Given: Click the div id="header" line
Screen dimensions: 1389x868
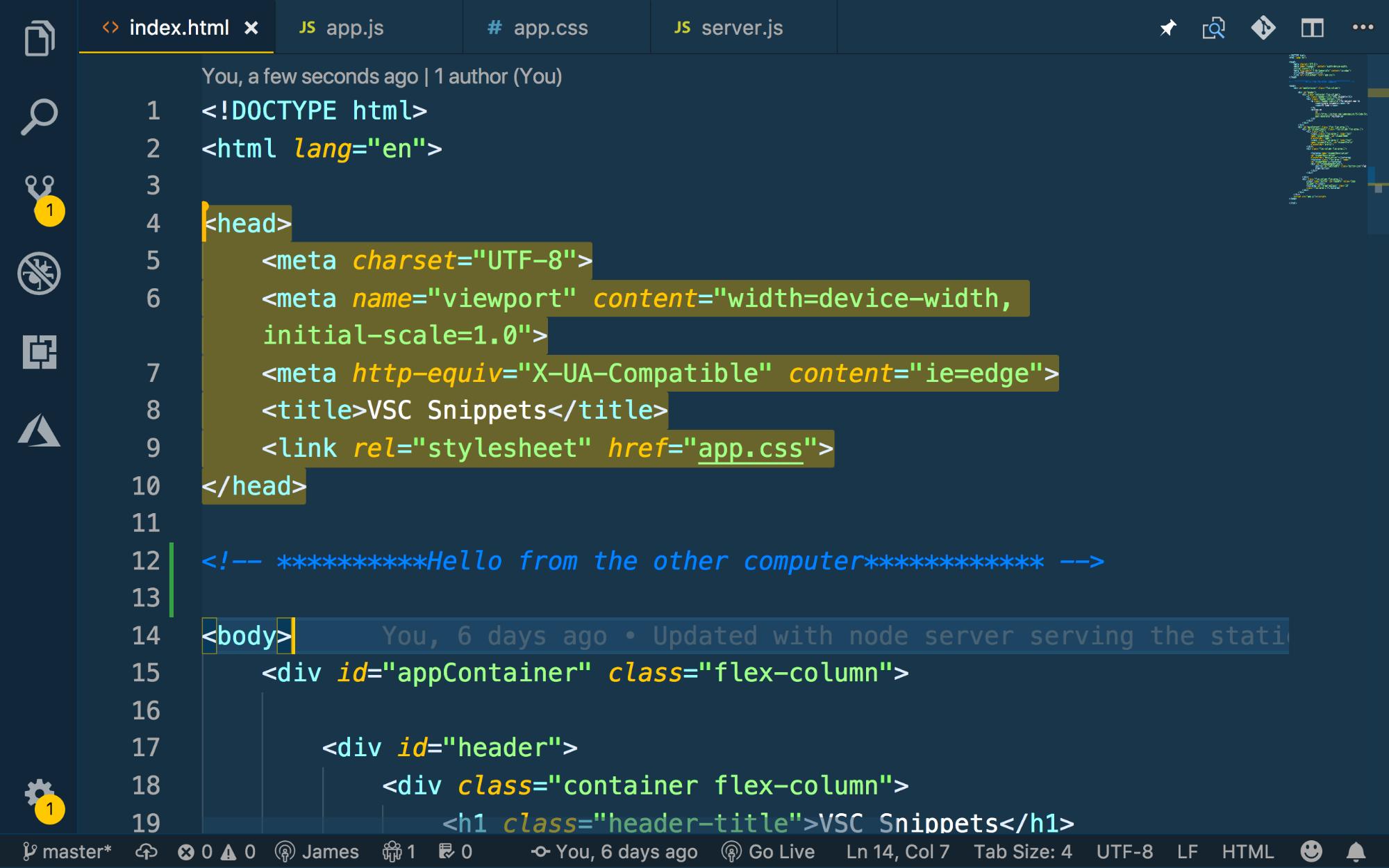Looking at the screenshot, I should pos(449,748).
